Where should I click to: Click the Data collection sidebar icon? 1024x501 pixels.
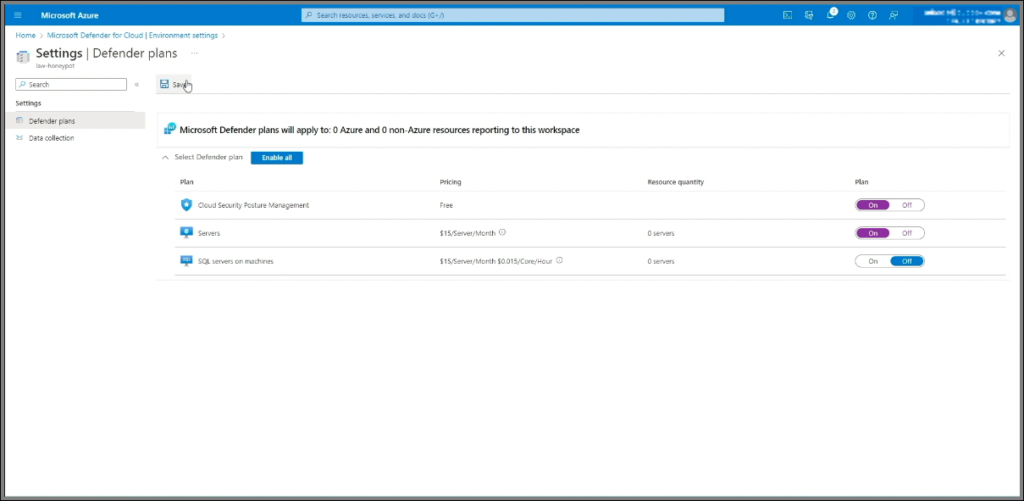click(x=20, y=138)
